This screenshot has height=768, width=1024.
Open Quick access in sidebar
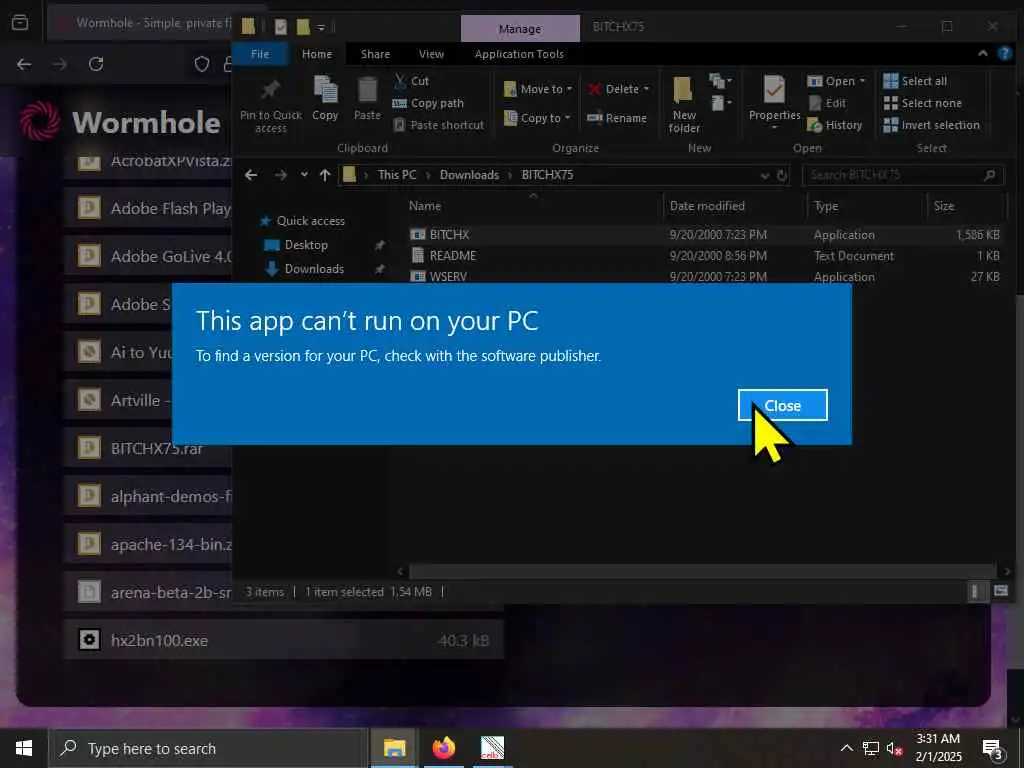tap(303, 221)
